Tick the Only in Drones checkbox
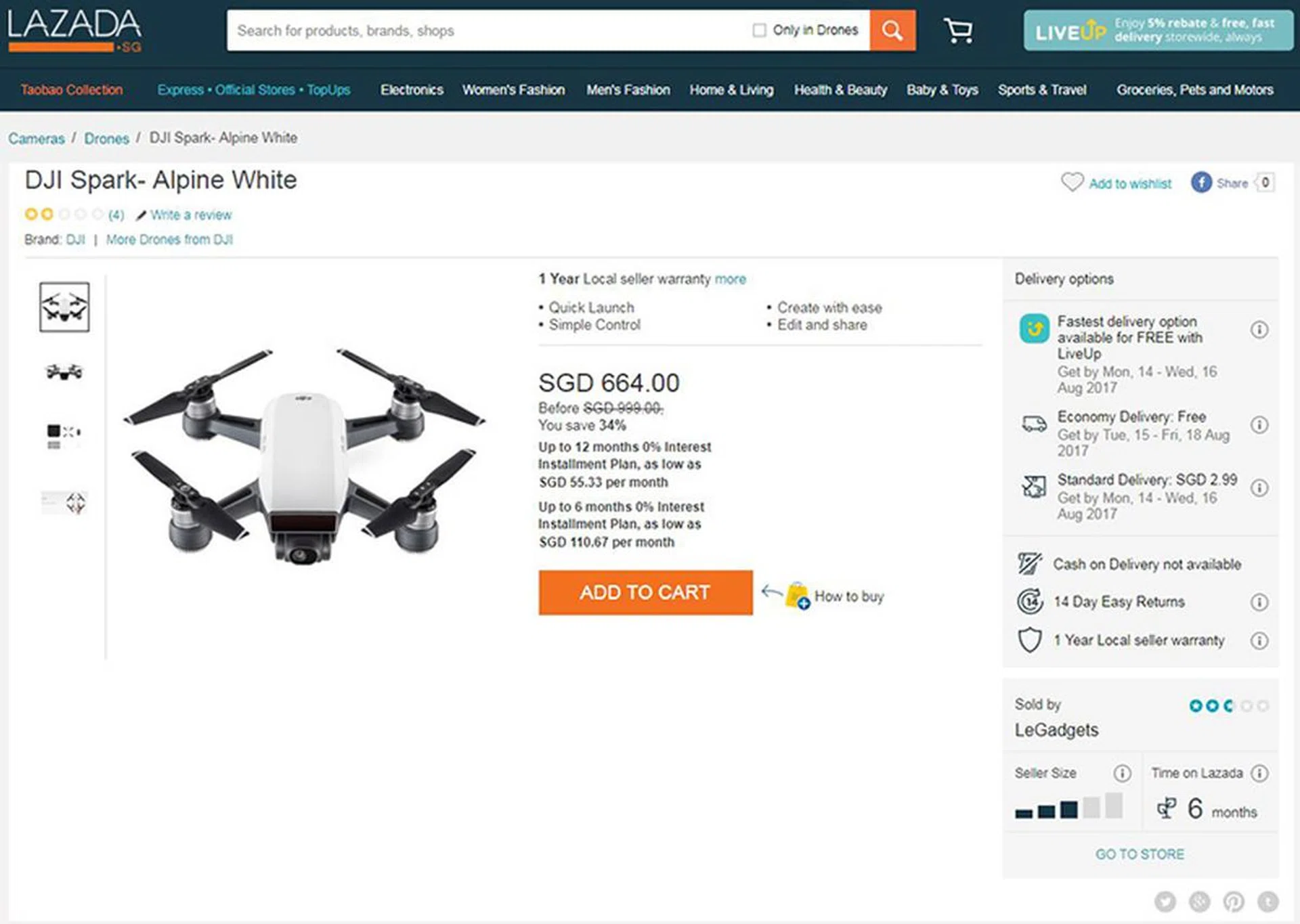Viewport: 1300px width, 924px height. coord(760,30)
